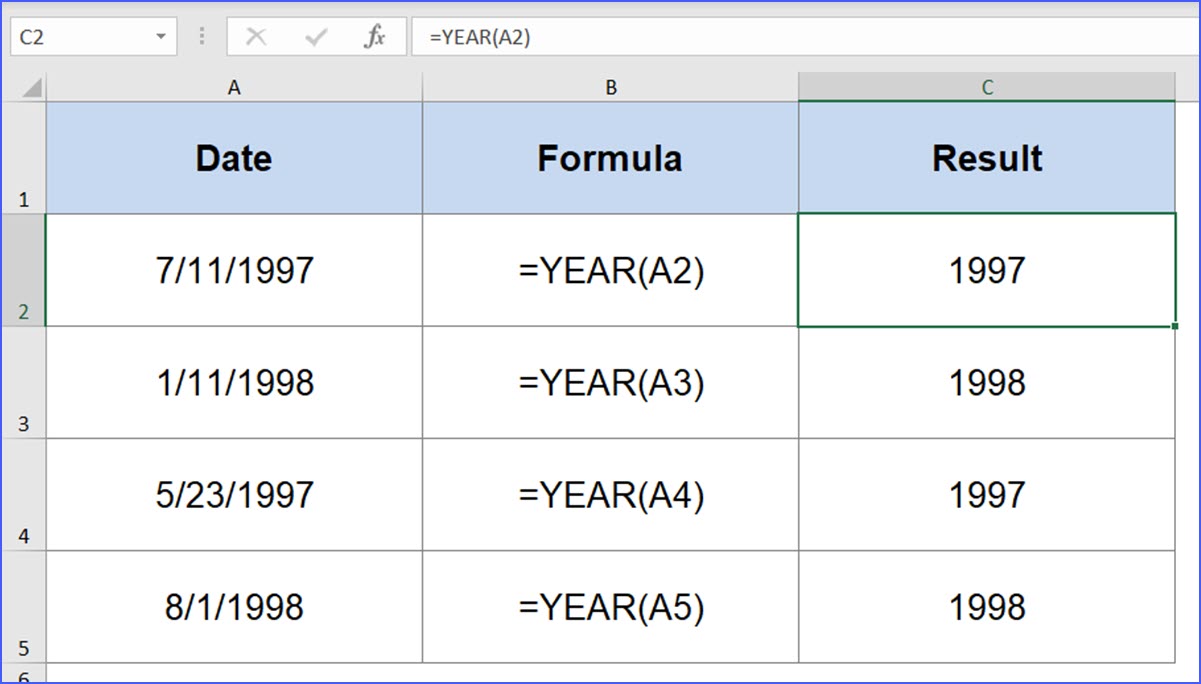1201x684 pixels.
Task: Click the cell containing 7/11/1997
Action: 233,269
